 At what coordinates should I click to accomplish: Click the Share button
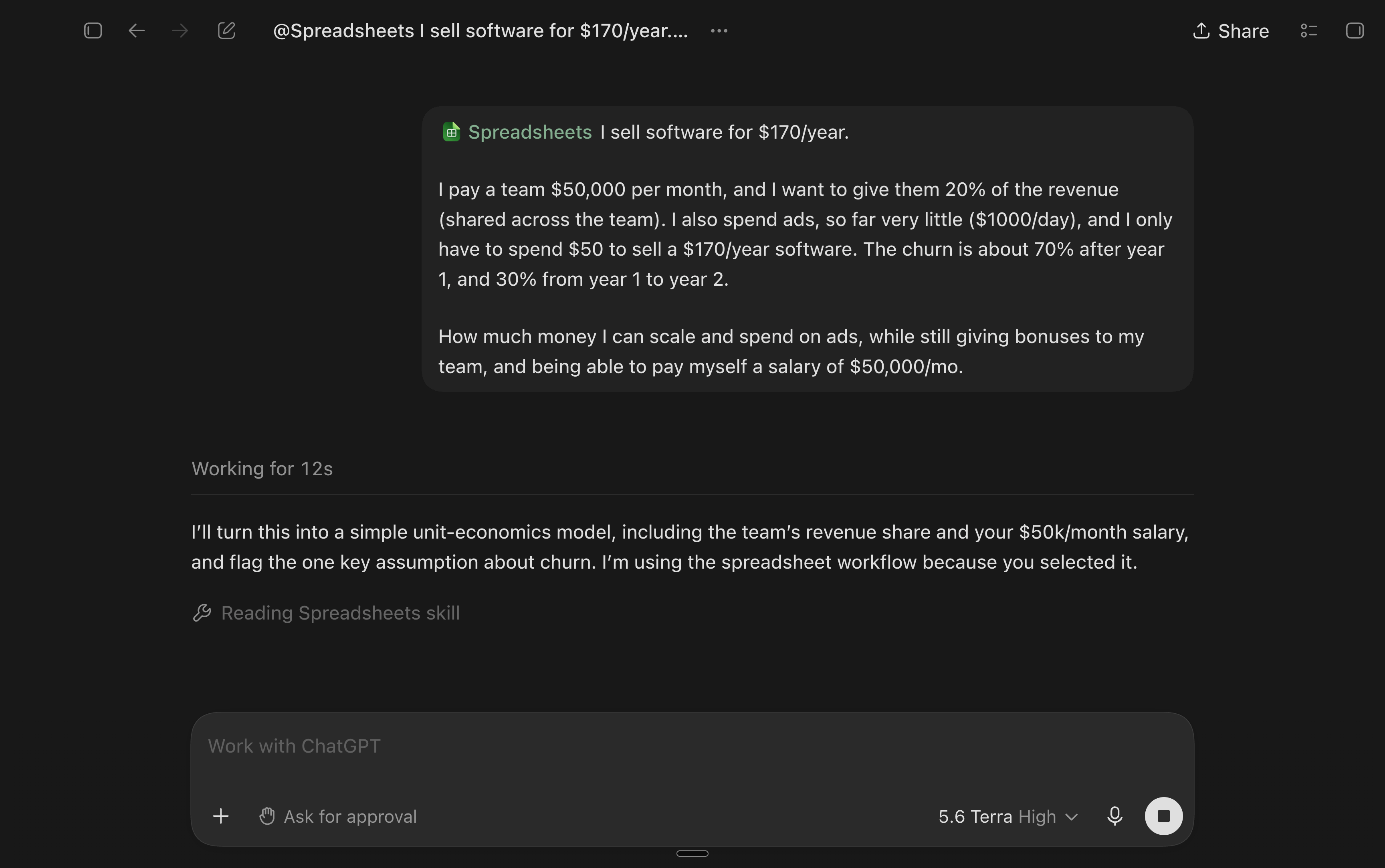(1231, 31)
